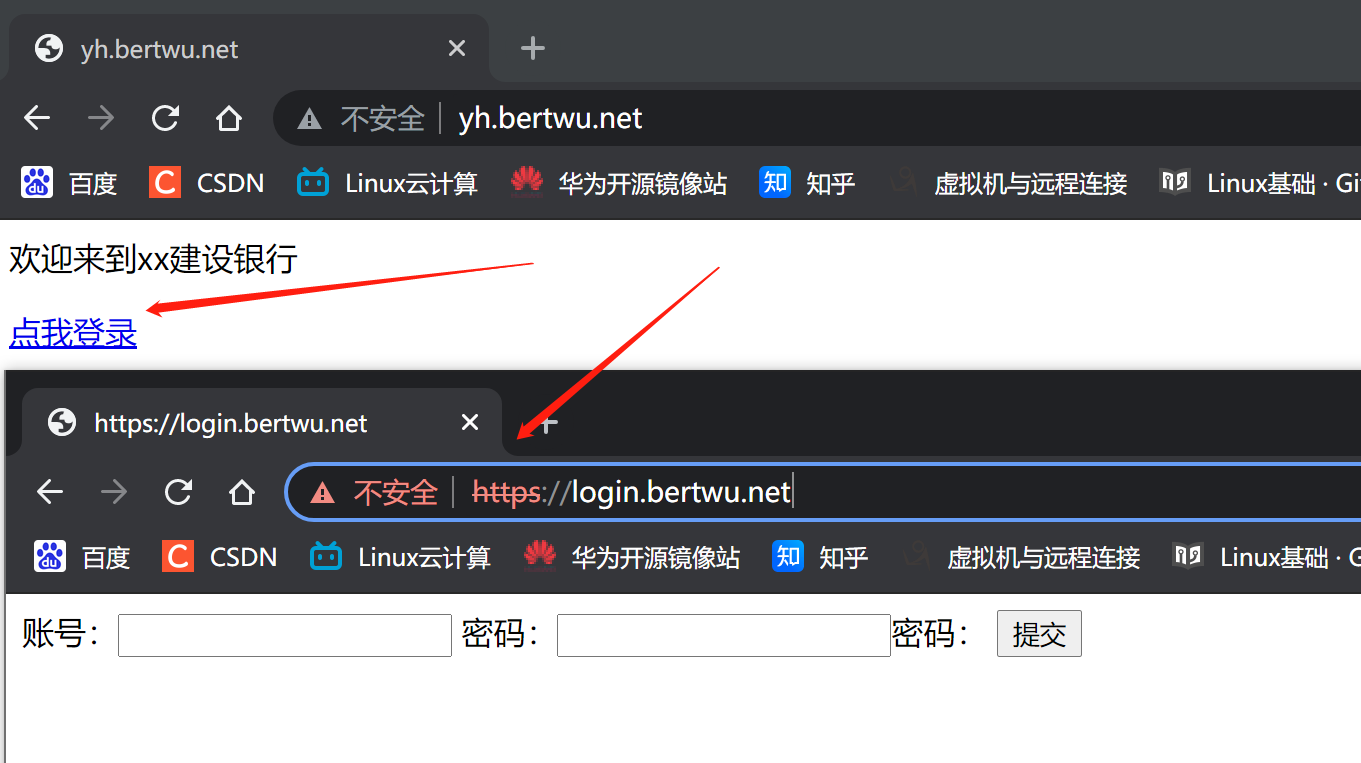Click the 账号: label text
This screenshot has width=1361, height=763.
pyautogui.click(x=62, y=634)
